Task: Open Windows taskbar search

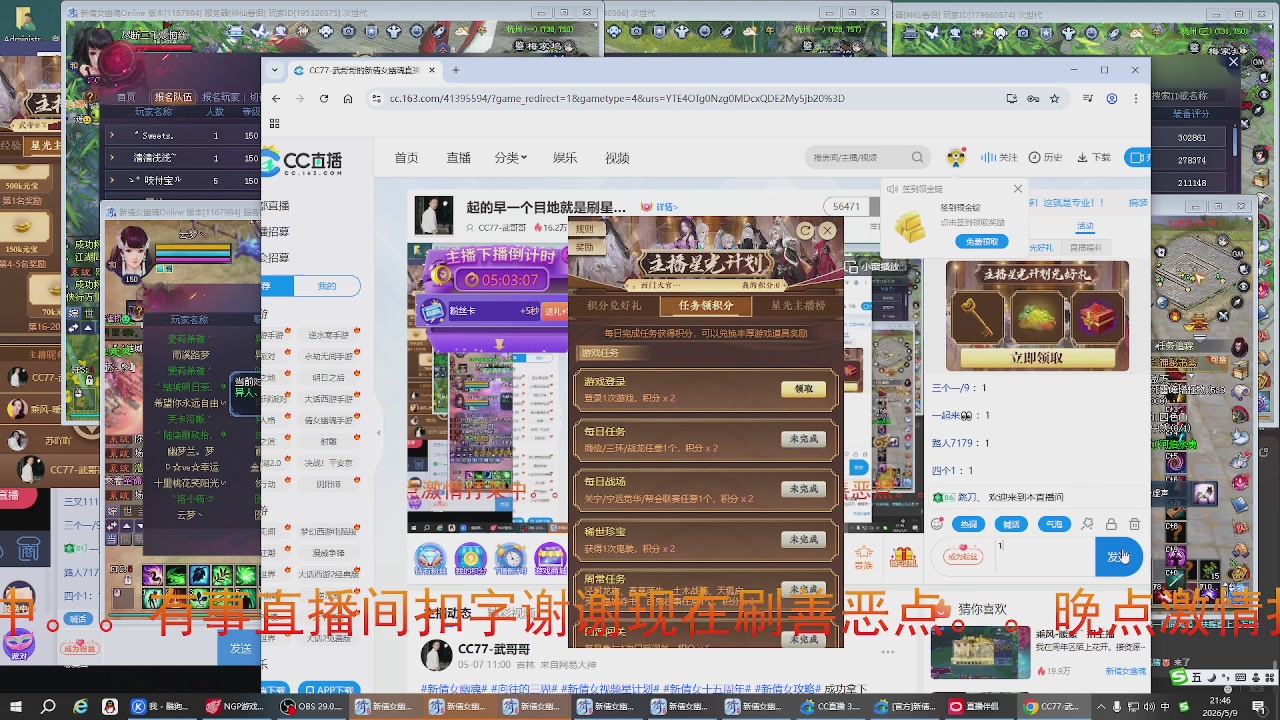Action: click(x=48, y=707)
